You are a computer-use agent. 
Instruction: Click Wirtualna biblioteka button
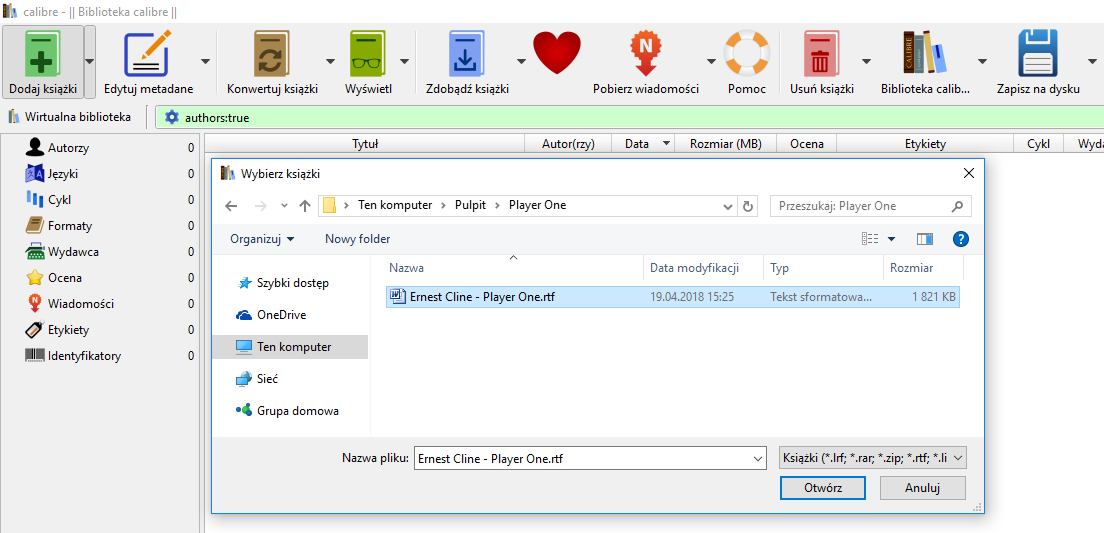pos(70,117)
